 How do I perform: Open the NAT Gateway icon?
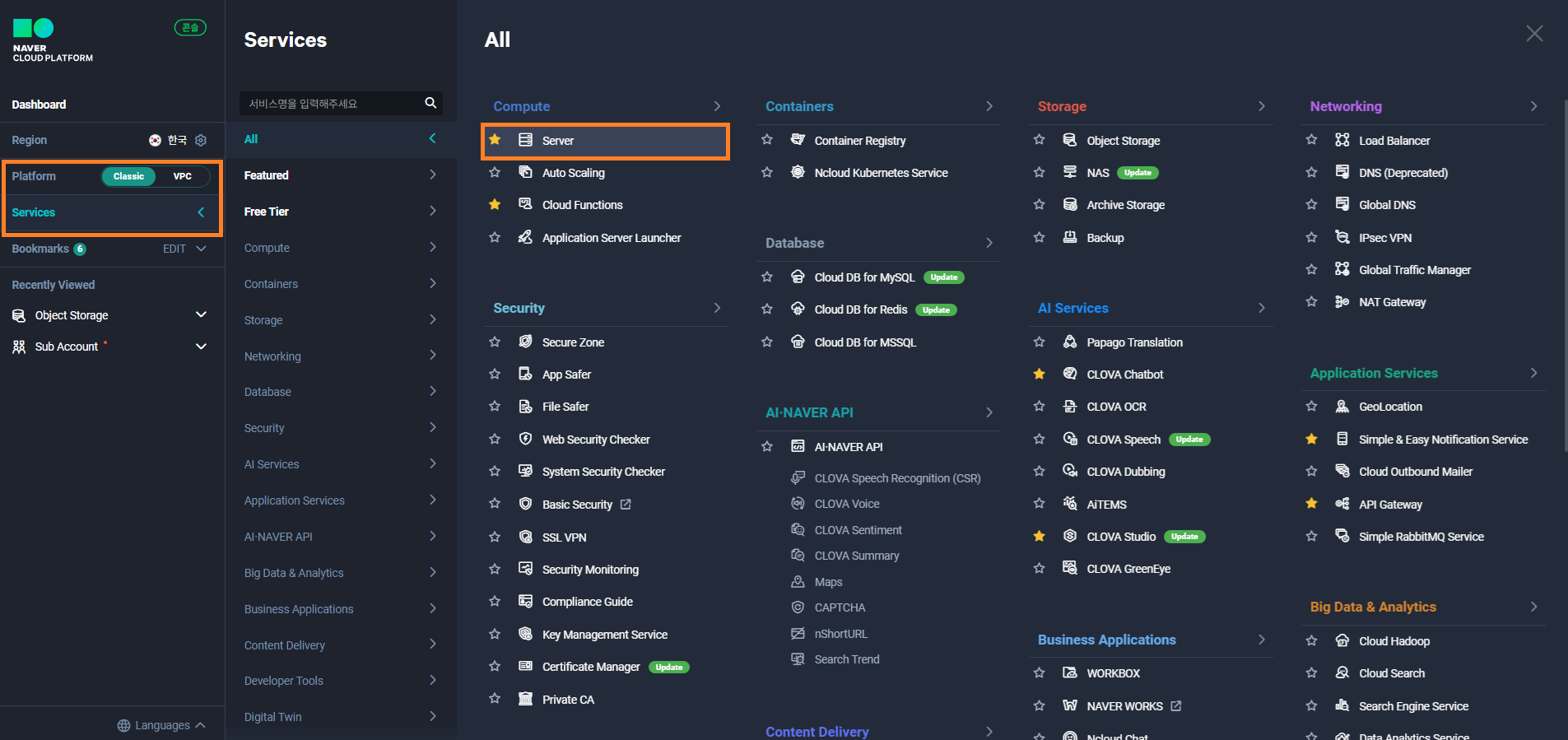click(1342, 301)
